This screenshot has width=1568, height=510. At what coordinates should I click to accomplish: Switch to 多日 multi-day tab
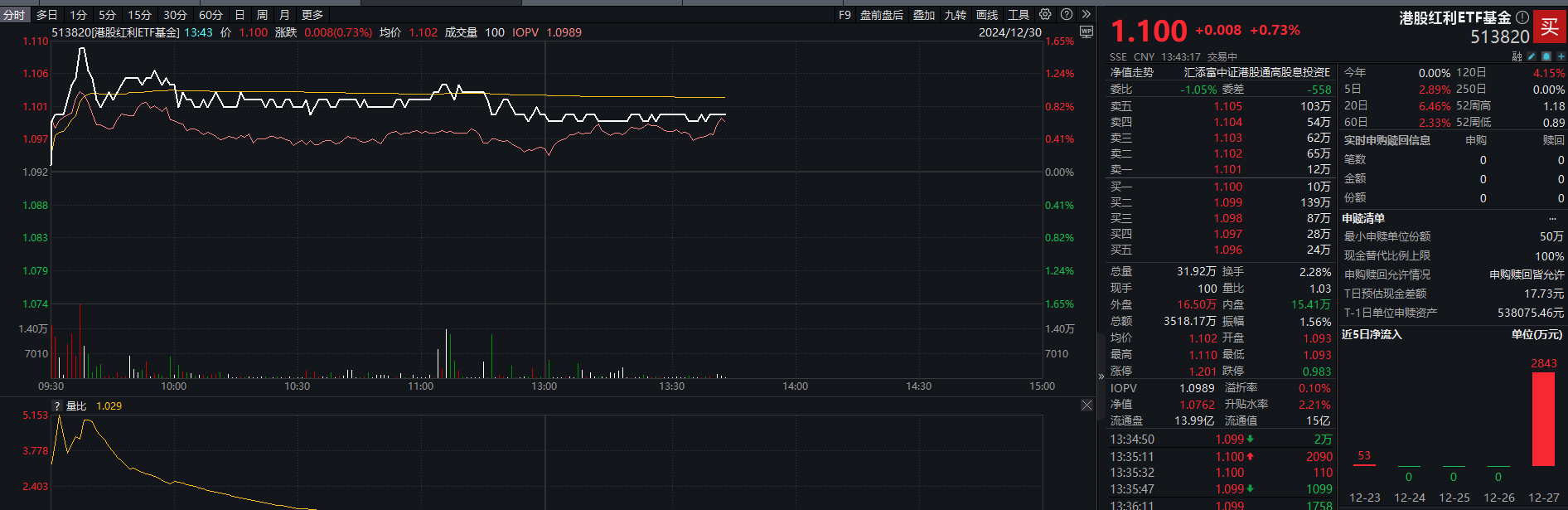click(47, 15)
